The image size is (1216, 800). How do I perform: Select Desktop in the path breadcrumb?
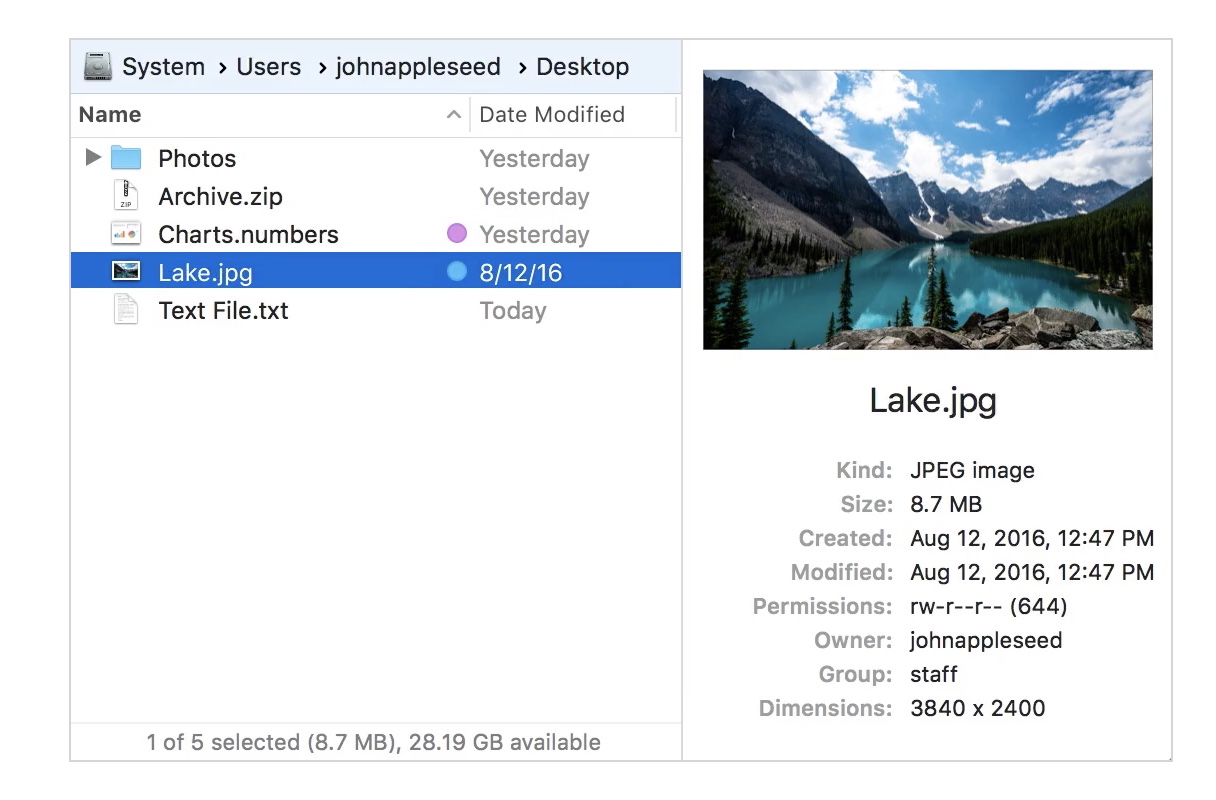(583, 67)
